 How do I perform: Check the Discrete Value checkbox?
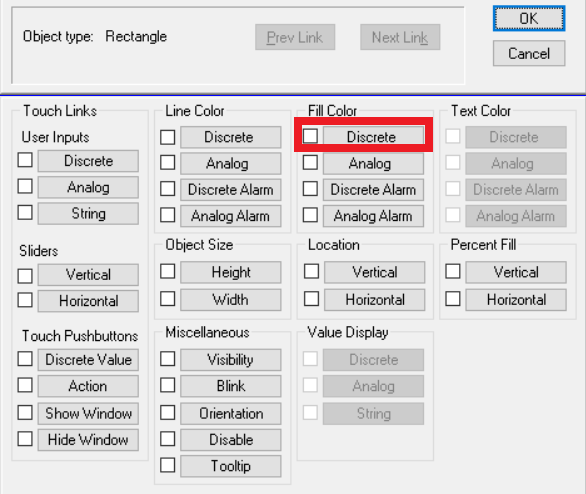[25, 359]
